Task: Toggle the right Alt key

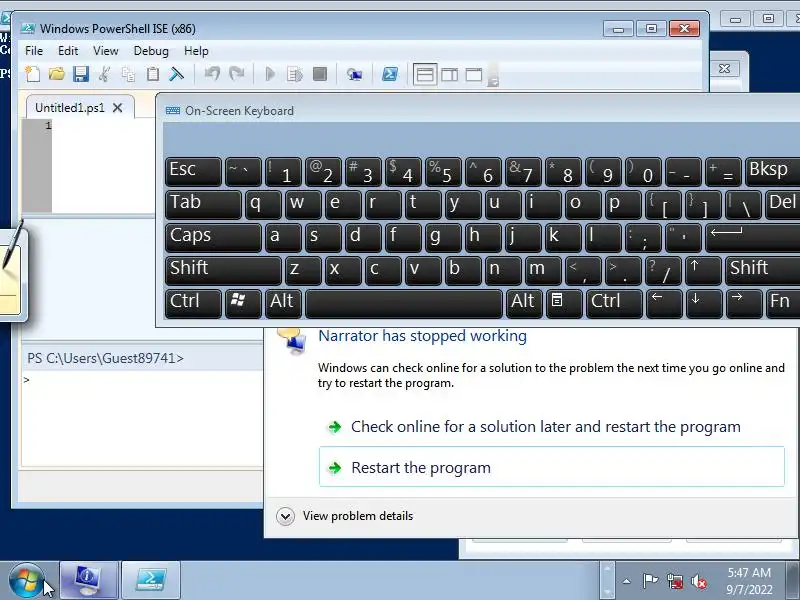Action: pos(524,304)
